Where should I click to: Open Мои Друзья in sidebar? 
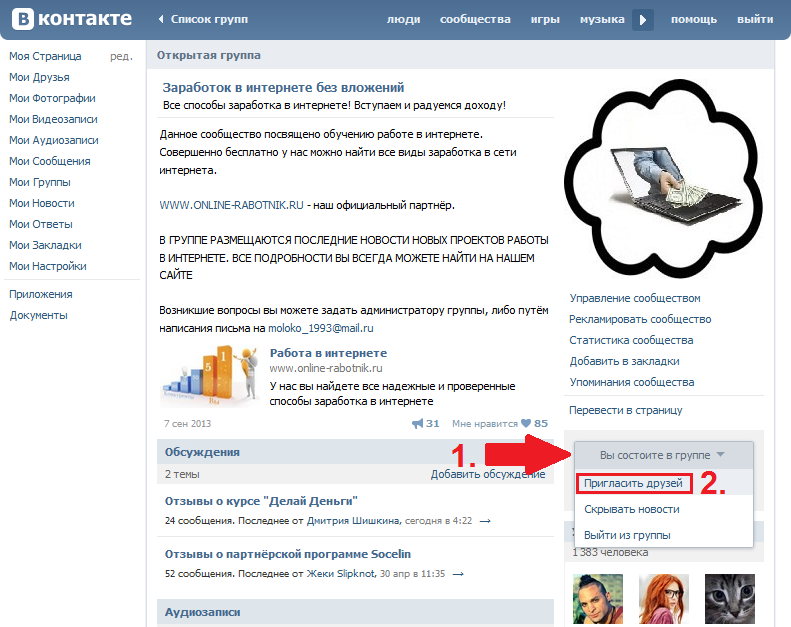(x=39, y=77)
